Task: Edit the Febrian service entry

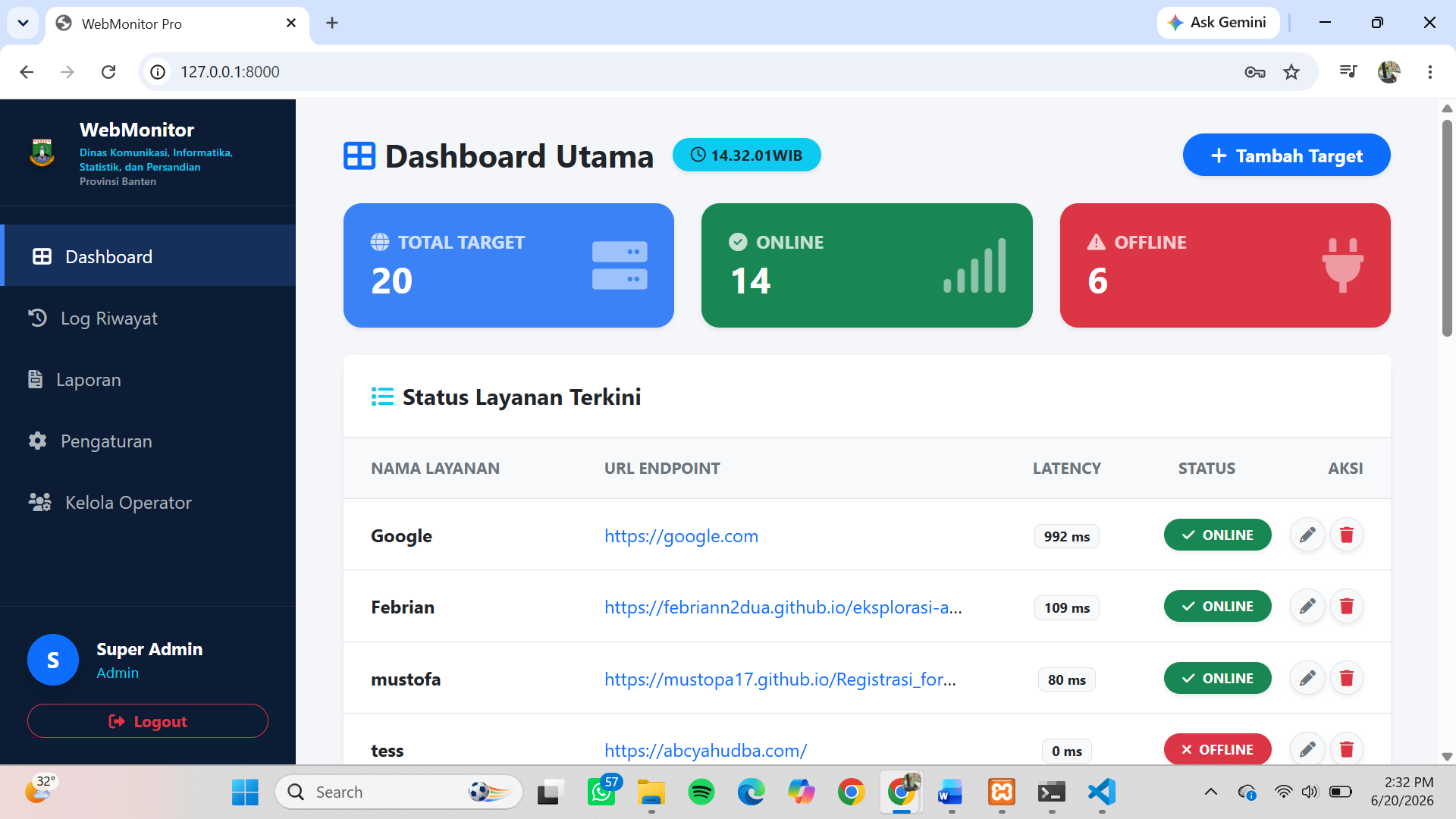Action: coord(1307,607)
